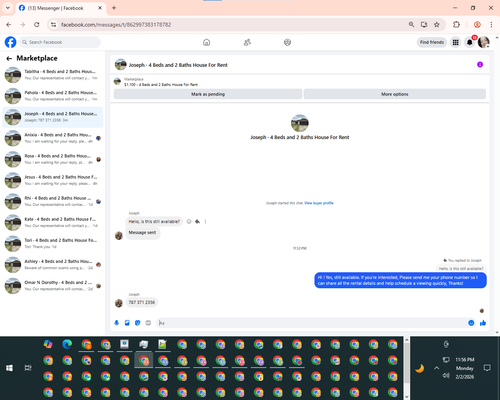Viewport: 500px width, 400px height.
Task: React to 'Hello, is this still available?' message
Action: click(189, 221)
